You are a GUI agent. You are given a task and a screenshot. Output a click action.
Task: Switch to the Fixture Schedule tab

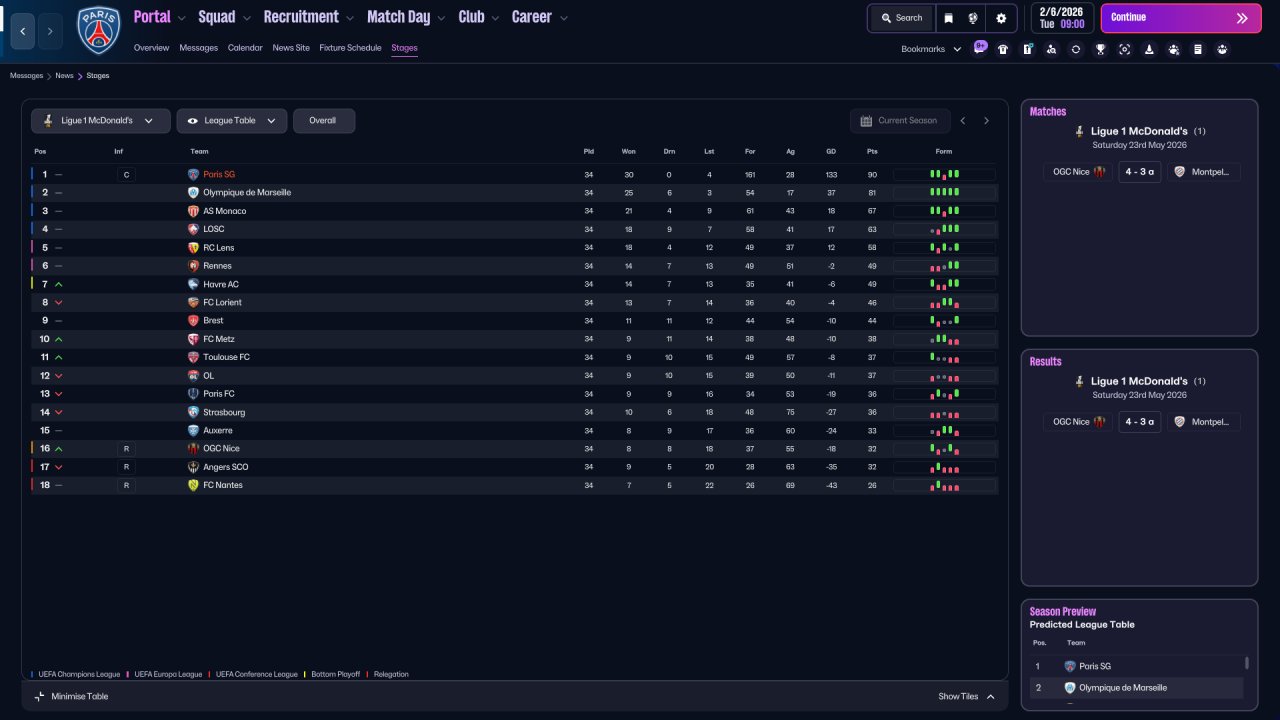350,48
